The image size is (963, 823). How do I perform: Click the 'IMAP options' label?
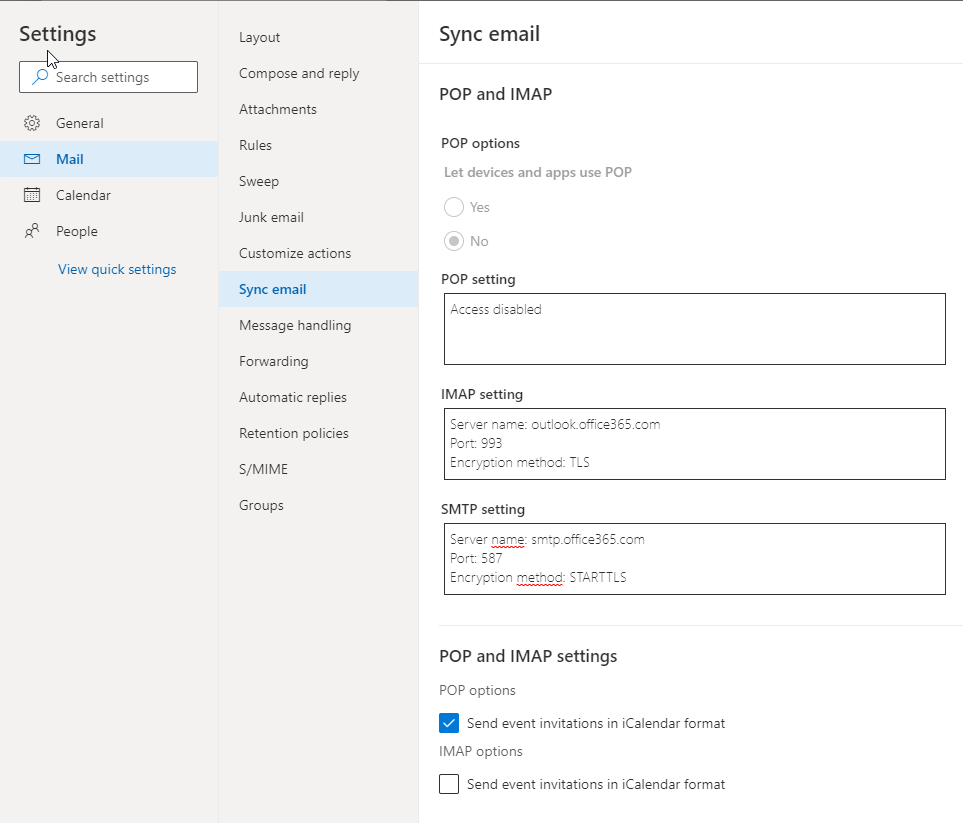481,751
